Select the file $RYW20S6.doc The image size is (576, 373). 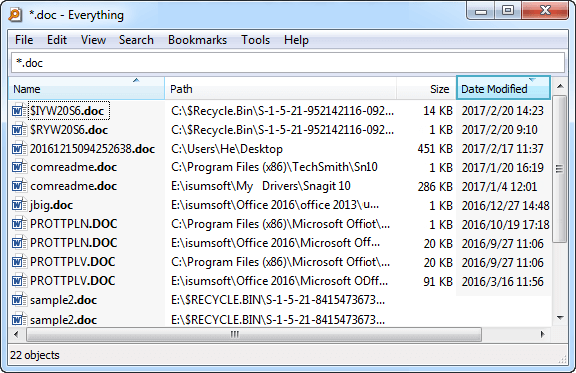pos(69,130)
